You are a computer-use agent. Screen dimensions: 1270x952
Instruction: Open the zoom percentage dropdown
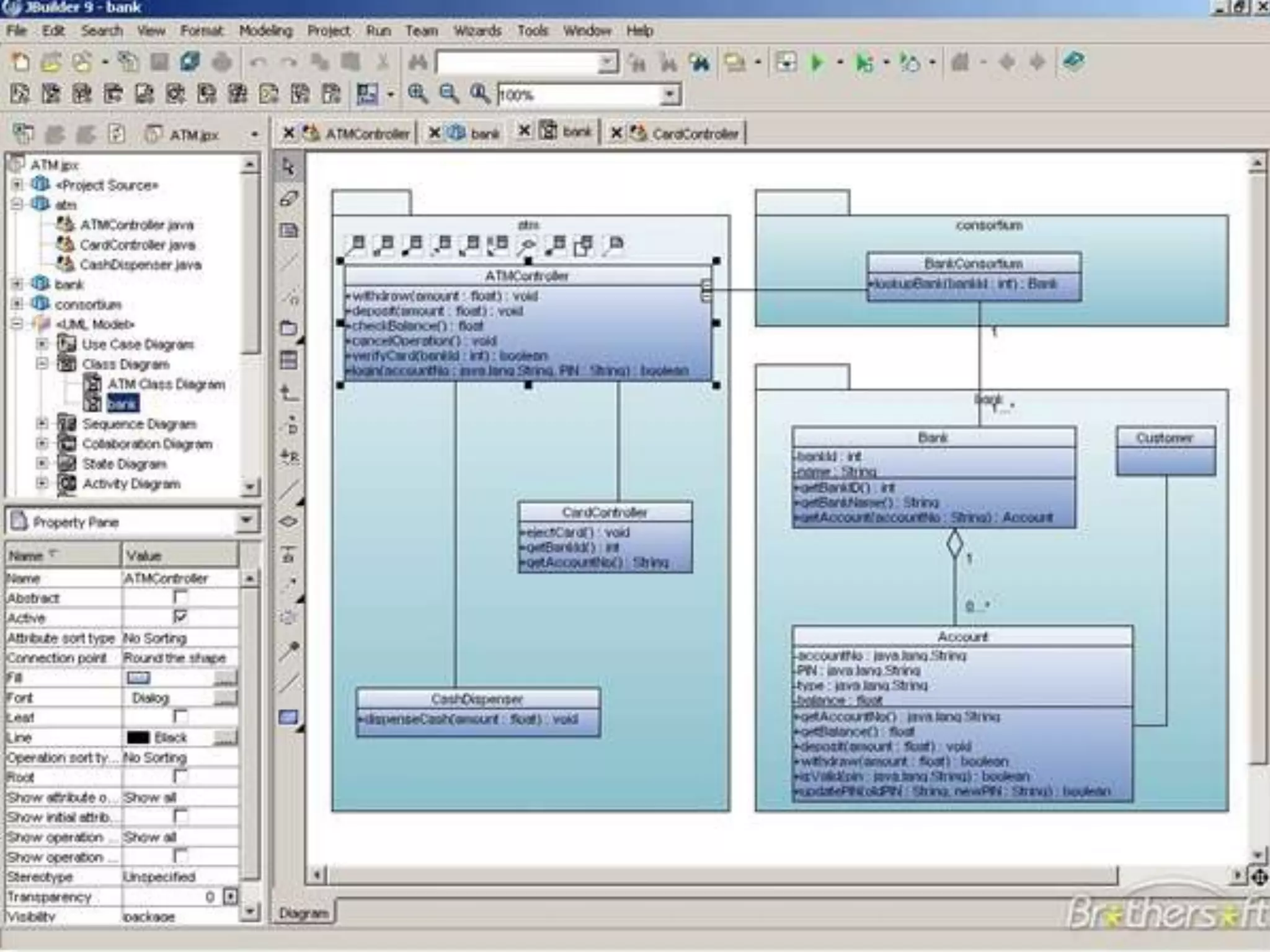tap(669, 95)
